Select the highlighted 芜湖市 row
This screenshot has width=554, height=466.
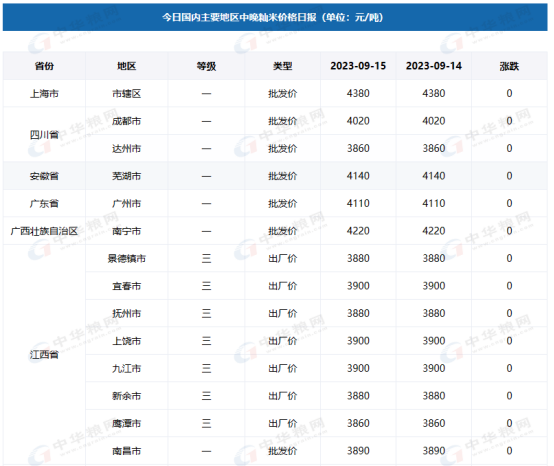275,176
